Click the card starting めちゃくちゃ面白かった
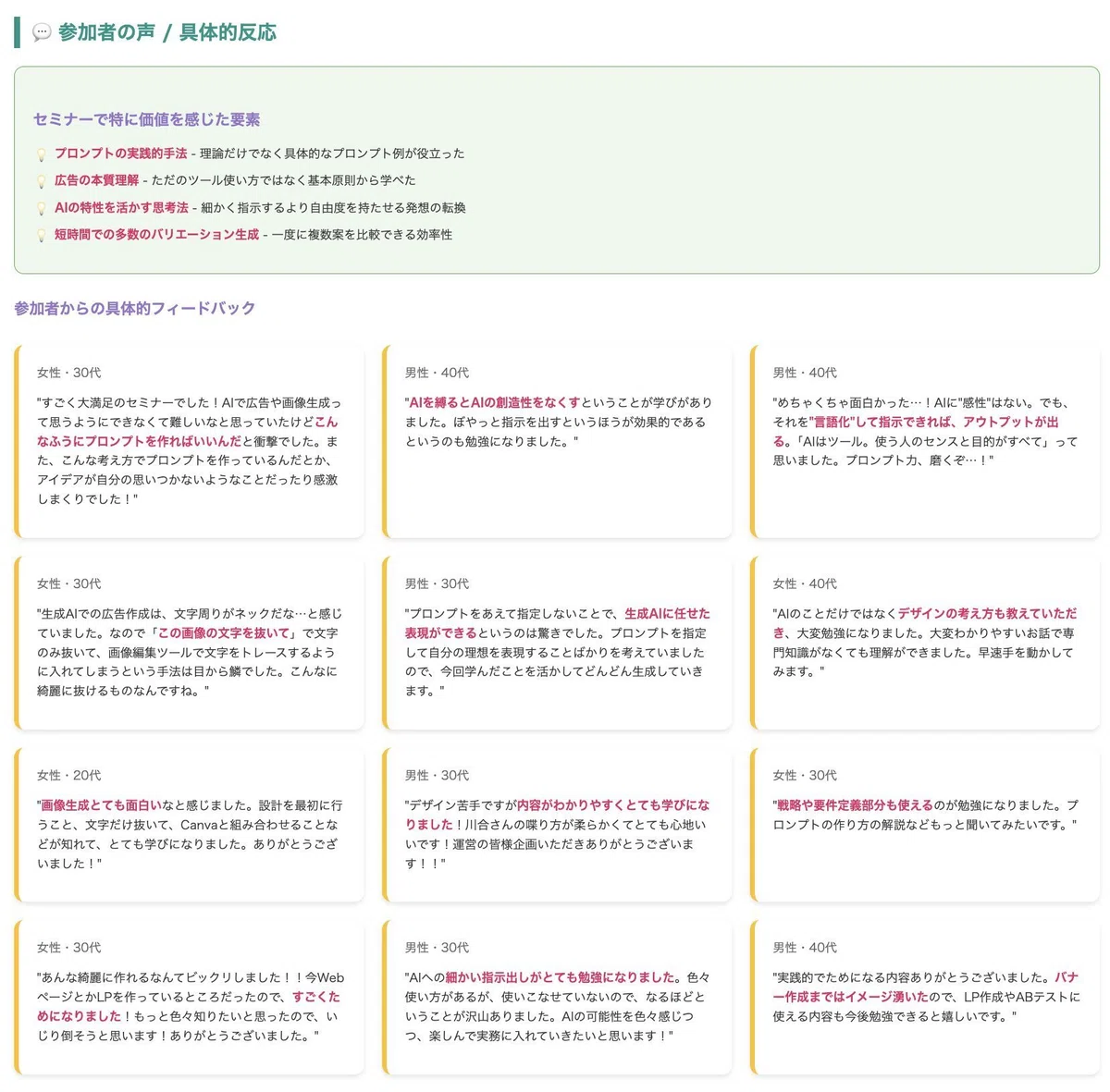Image resolution: width=1110 pixels, height=1092 pixels. (x=925, y=441)
